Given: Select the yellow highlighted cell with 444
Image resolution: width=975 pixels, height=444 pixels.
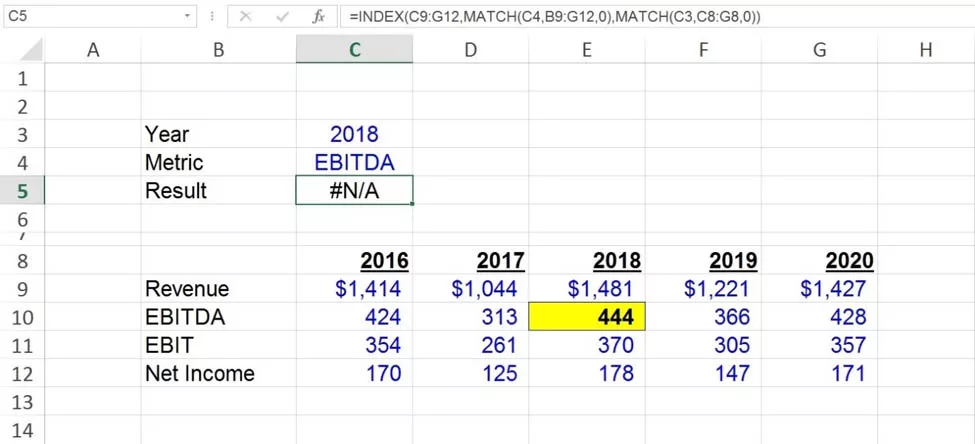Looking at the screenshot, I should point(587,317).
